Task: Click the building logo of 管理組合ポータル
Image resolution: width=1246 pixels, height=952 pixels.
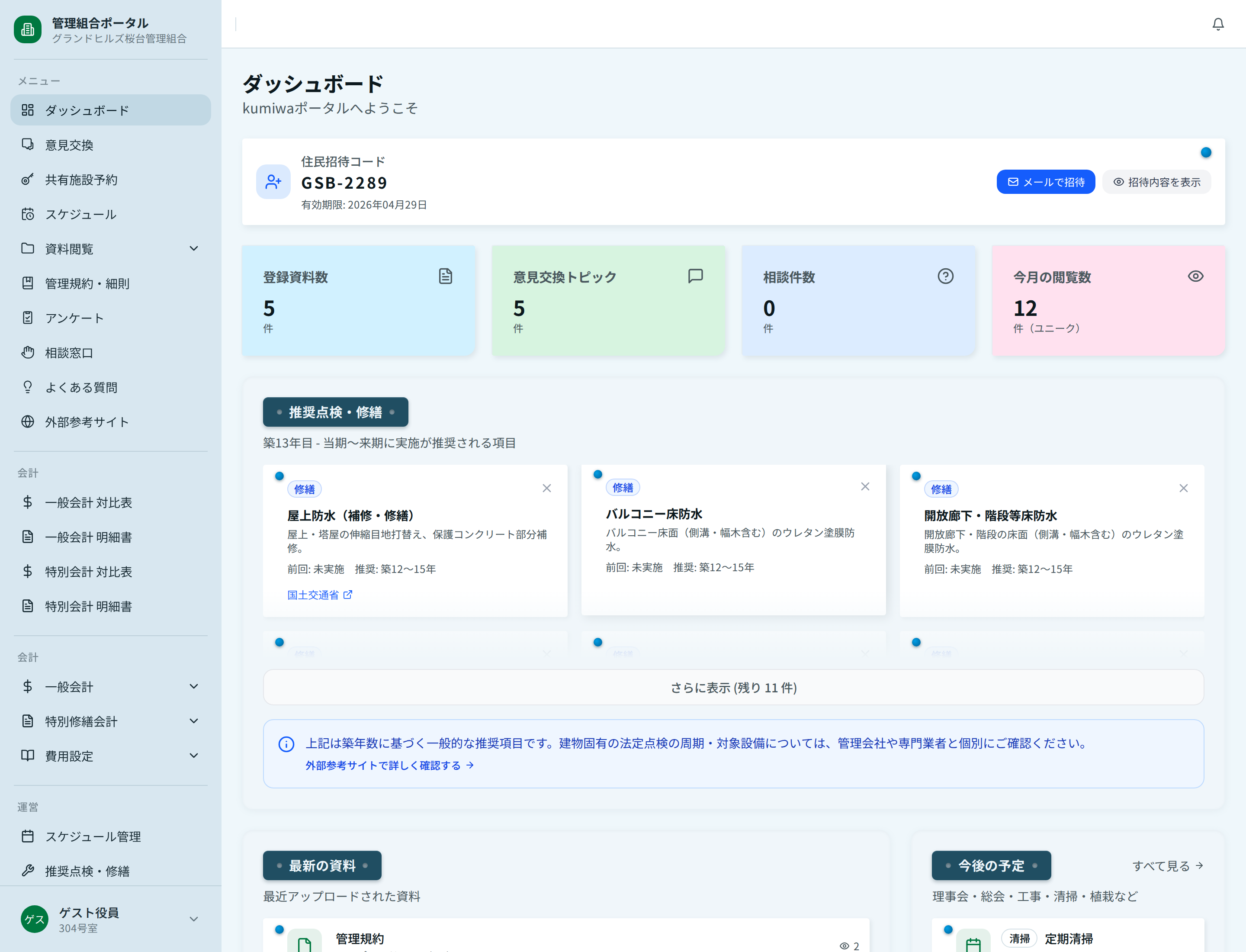Action: [x=27, y=29]
